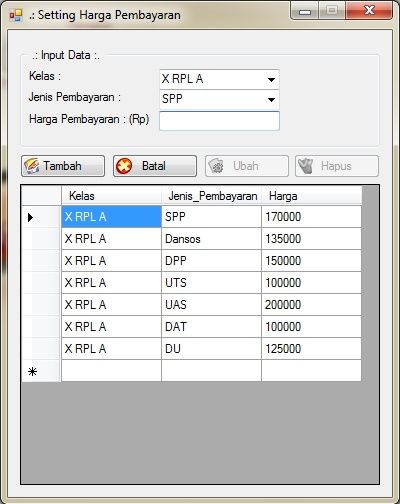
Task: Minimize the Setting Harga Pembayaran window
Action: (305, 11)
